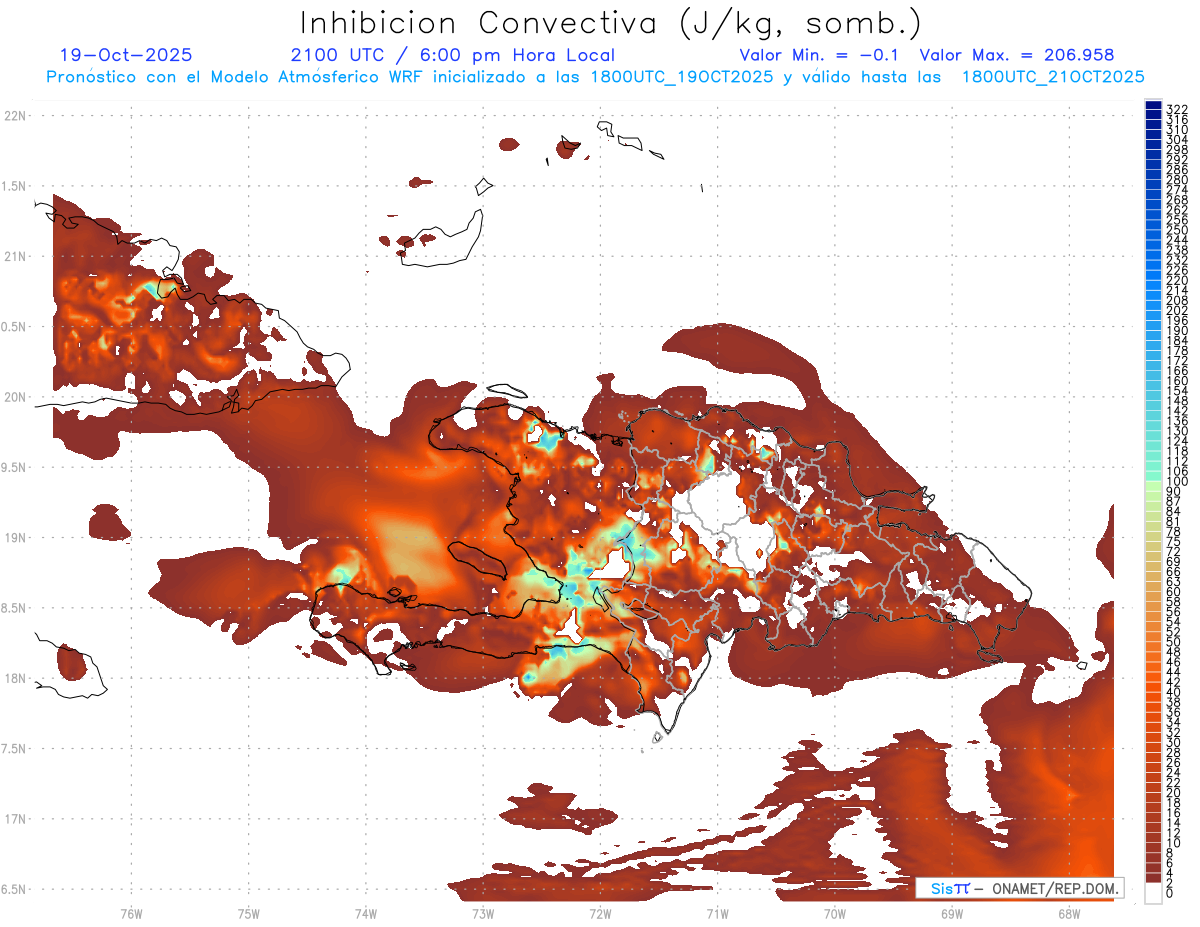This screenshot has height=927, width=1200.
Task: Click the orange color bar swatch at 40
Action: pos(1153,692)
